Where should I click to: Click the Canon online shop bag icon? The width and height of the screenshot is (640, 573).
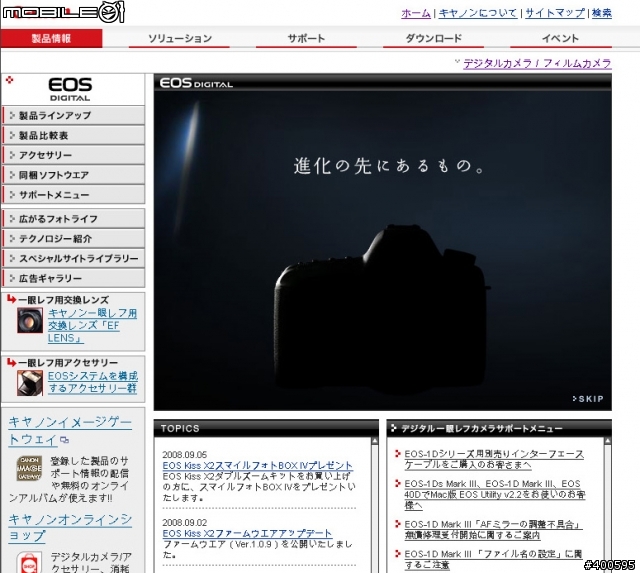(x=29, y=562)
